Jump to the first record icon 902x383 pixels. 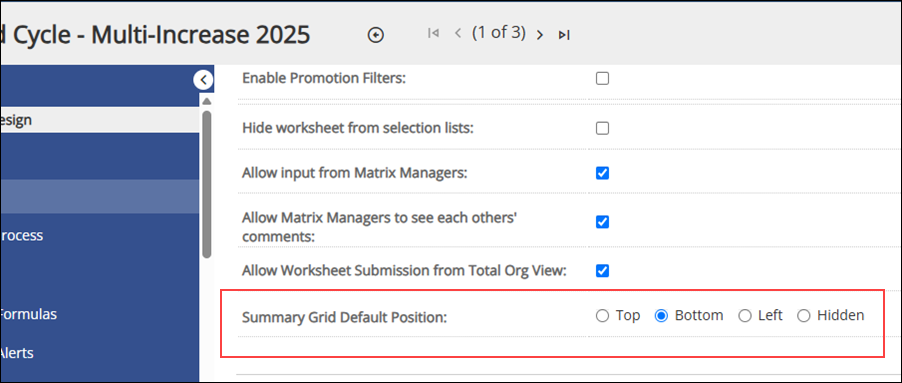tap(433, 33)
